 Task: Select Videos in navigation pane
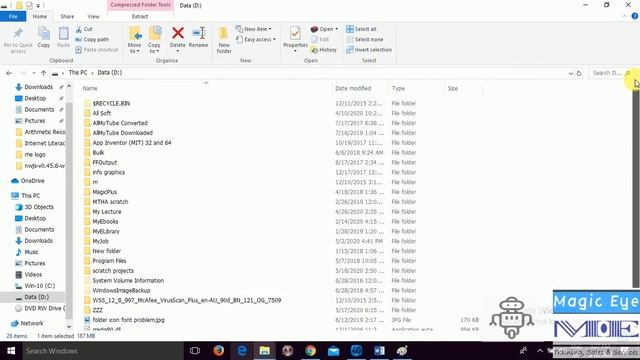pyautogui.click(x=33, y=275)
